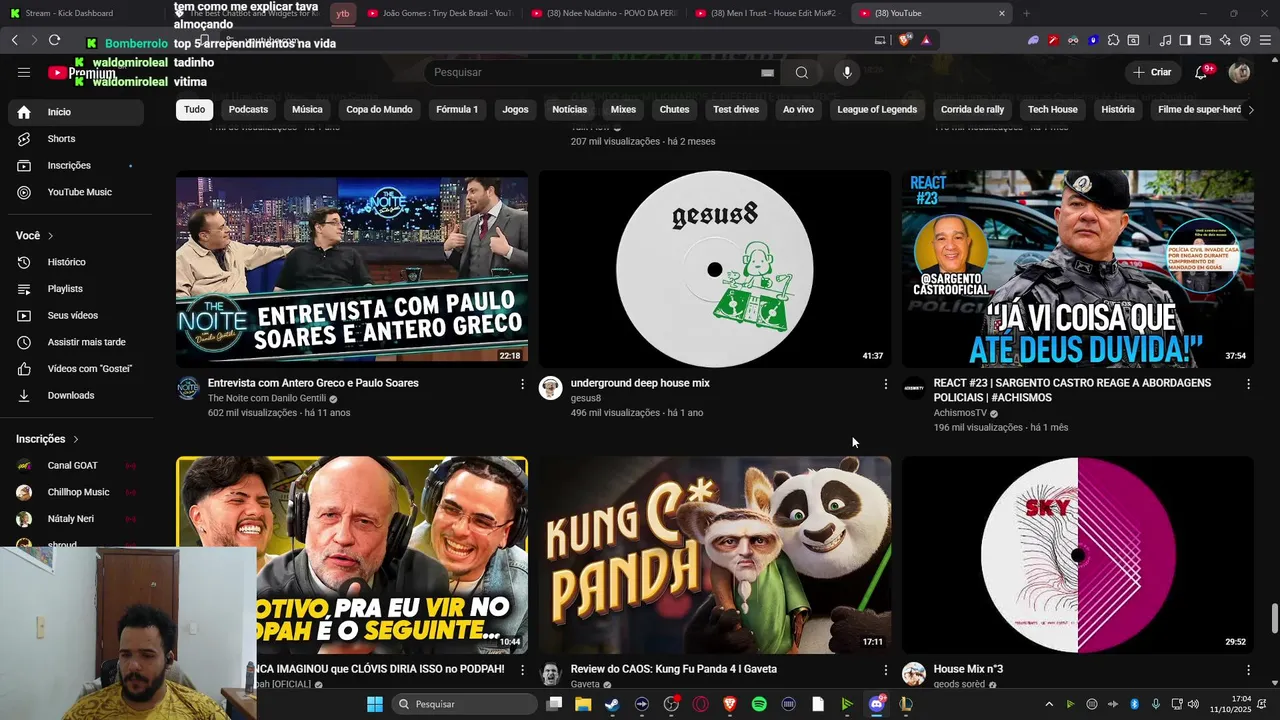
Task: Open the YouTube account avatar menu
Action: tap(1239, 72)
